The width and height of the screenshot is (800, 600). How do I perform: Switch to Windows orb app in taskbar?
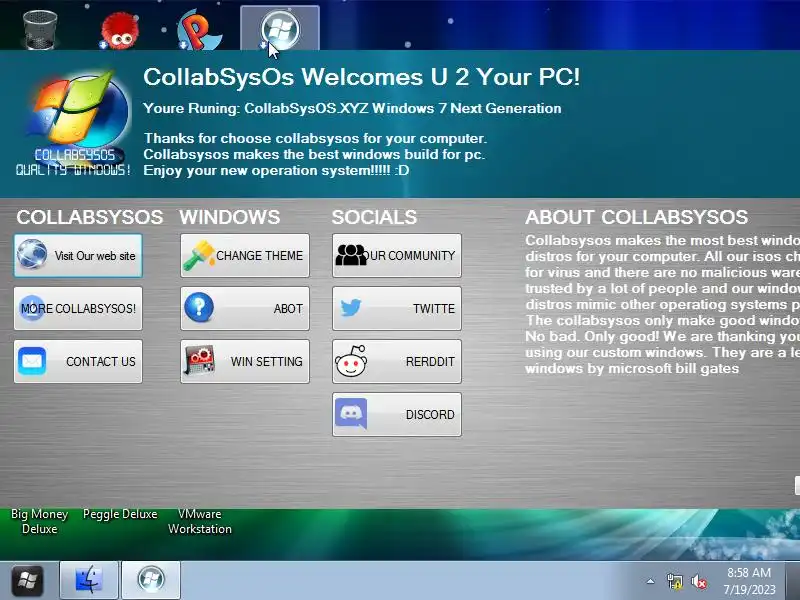coord(151,581)
